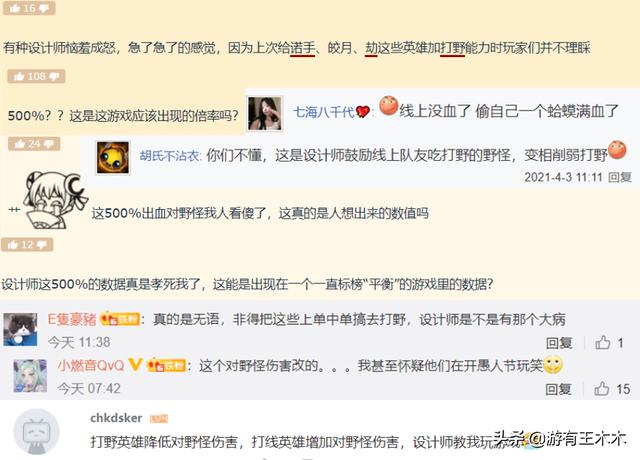The image size is (640, 460).
Task: Click 回复 next to 2021-4-3 11:11
Action: coord(620,177)
